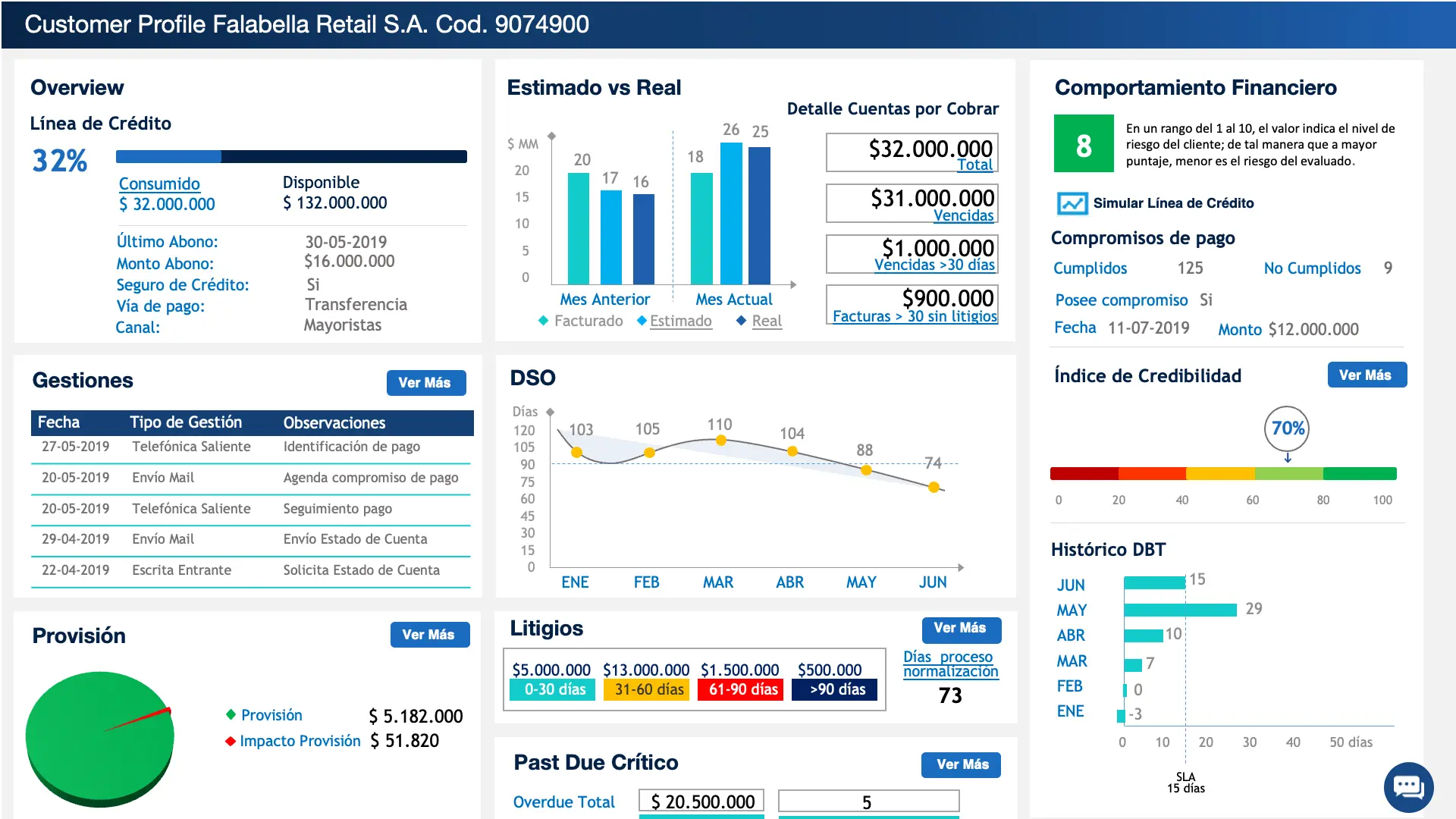
Task: Click the Facturas > 30 sin litigios link
Action: click(914, 316)
